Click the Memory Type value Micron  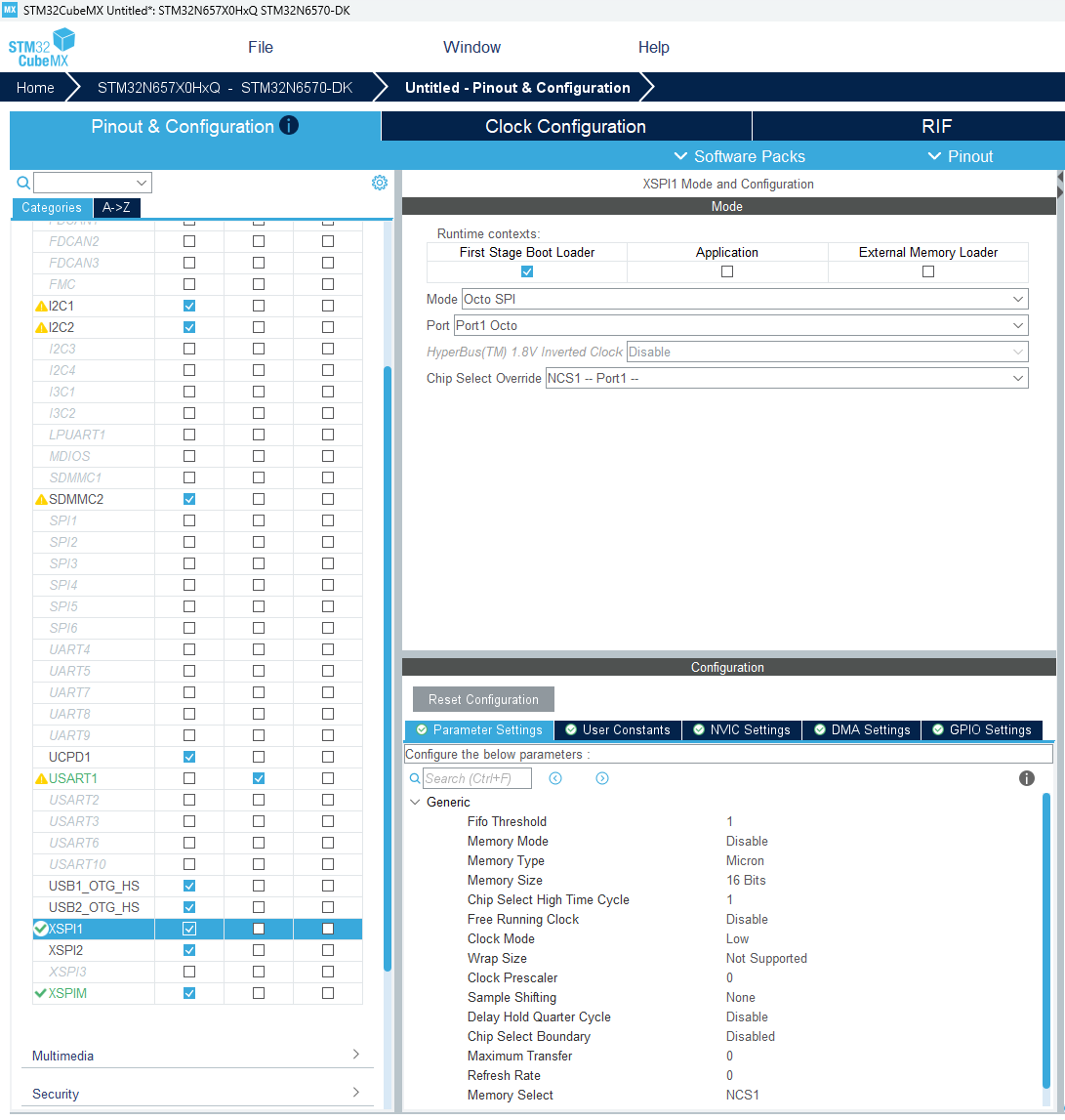[x=745, y=860]
